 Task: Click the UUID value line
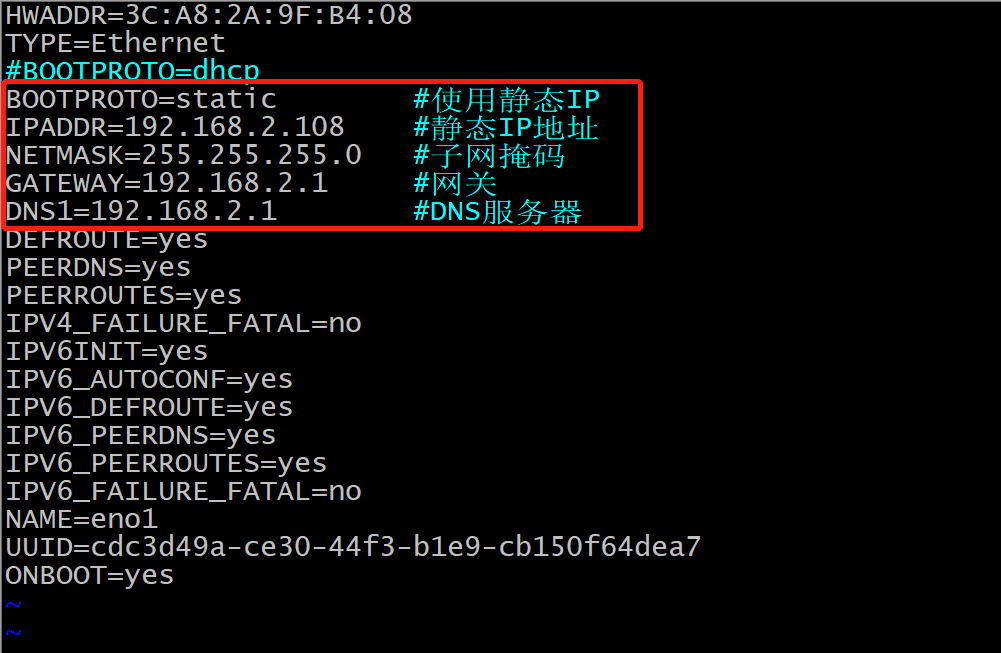[353, 548]
